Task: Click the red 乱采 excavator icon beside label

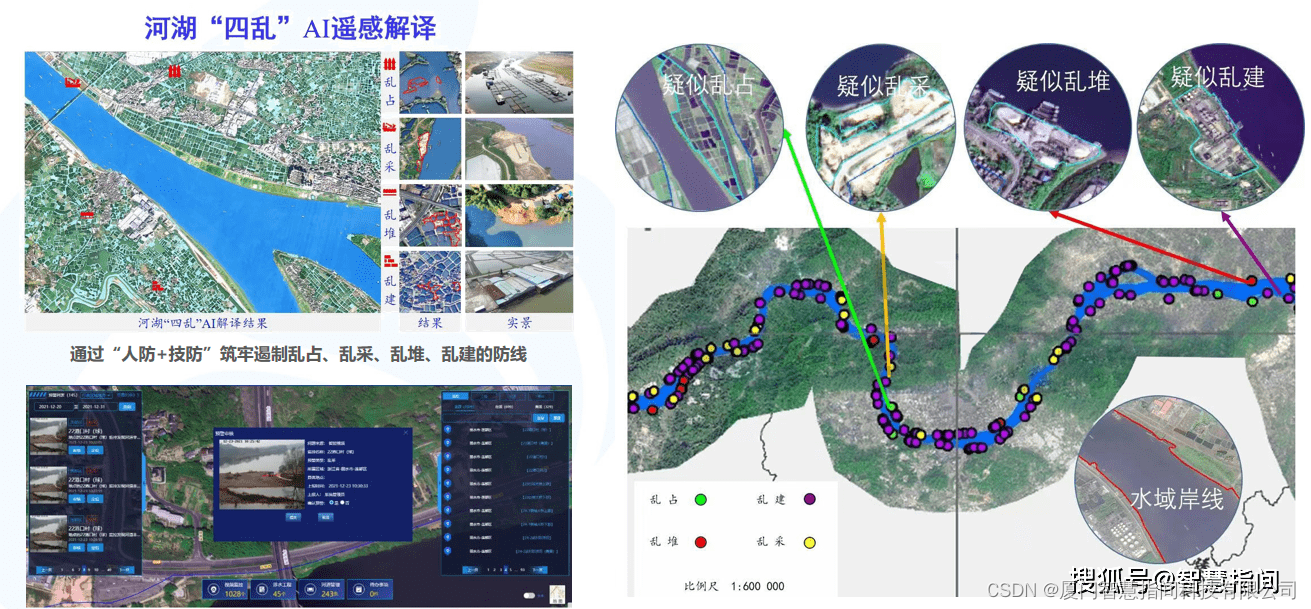Action: pos(390,127)
